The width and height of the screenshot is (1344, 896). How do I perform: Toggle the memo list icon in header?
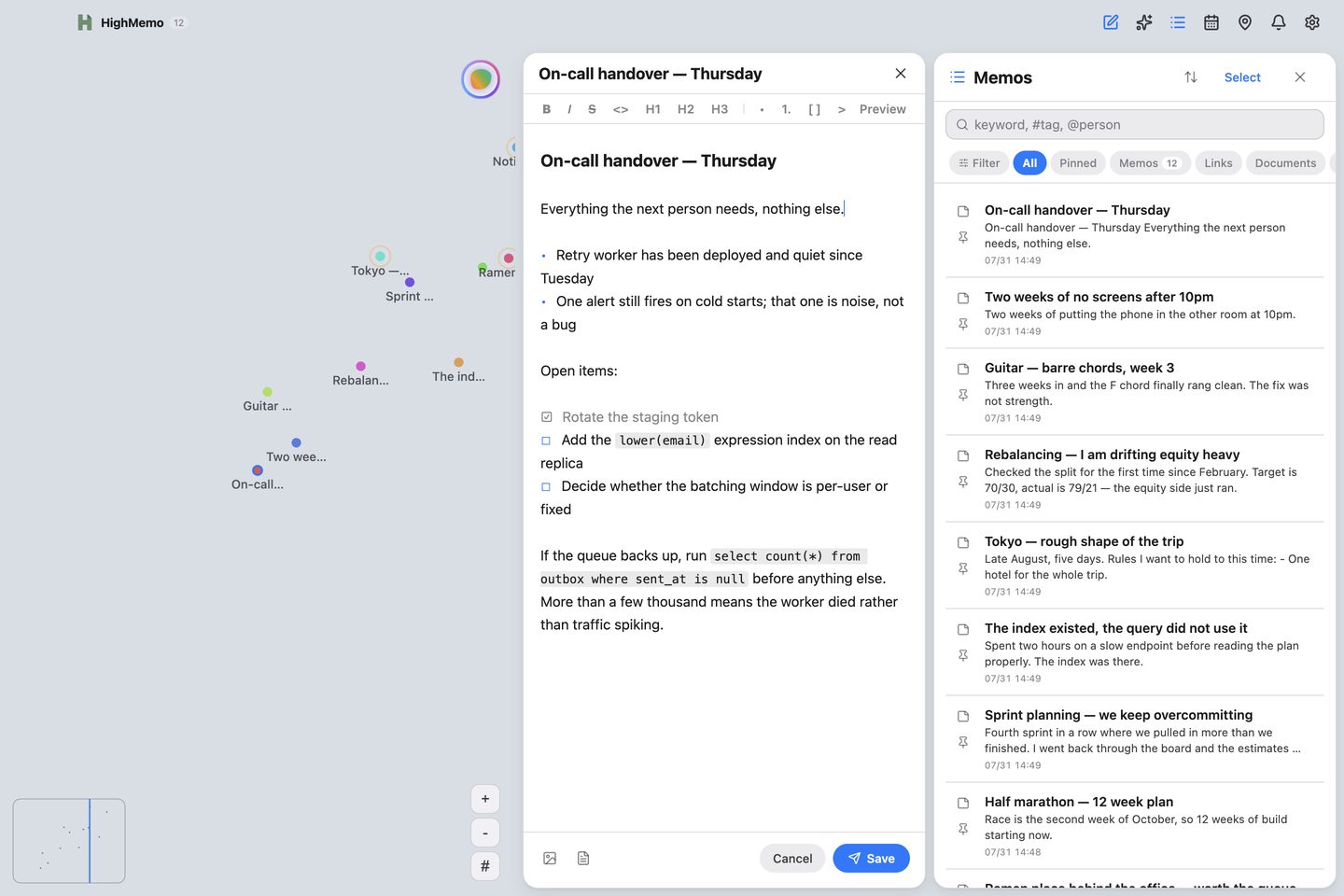click(x=1178, y=22)
